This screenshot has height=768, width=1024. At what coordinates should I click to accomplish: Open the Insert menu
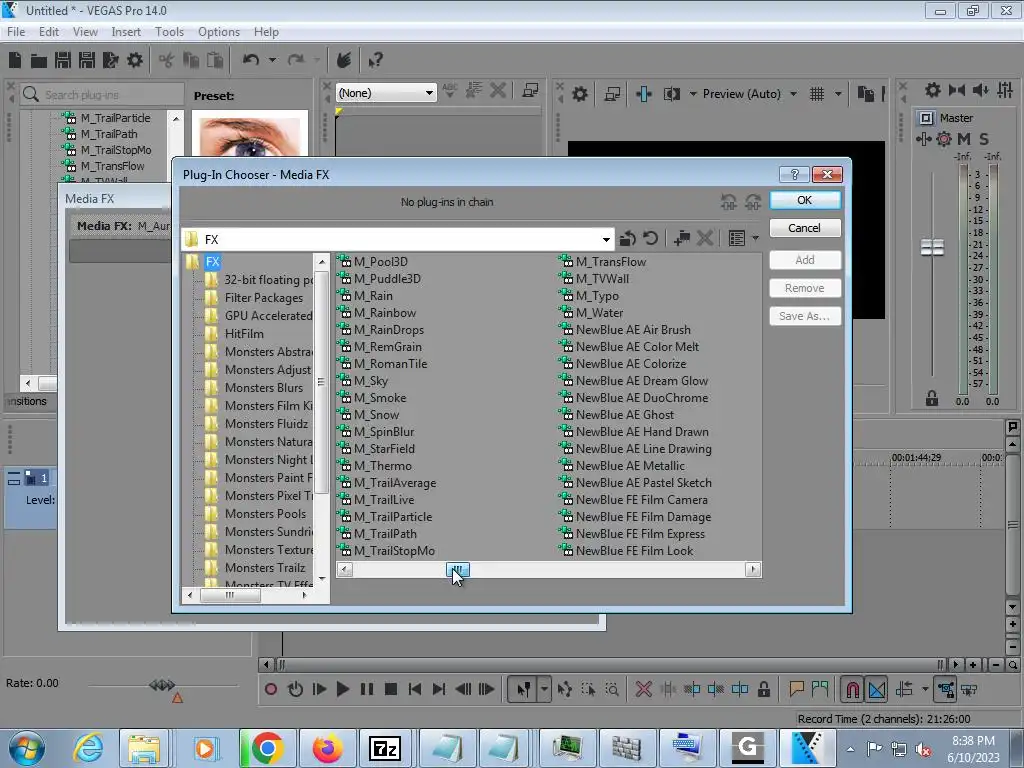tap(126, 31)
